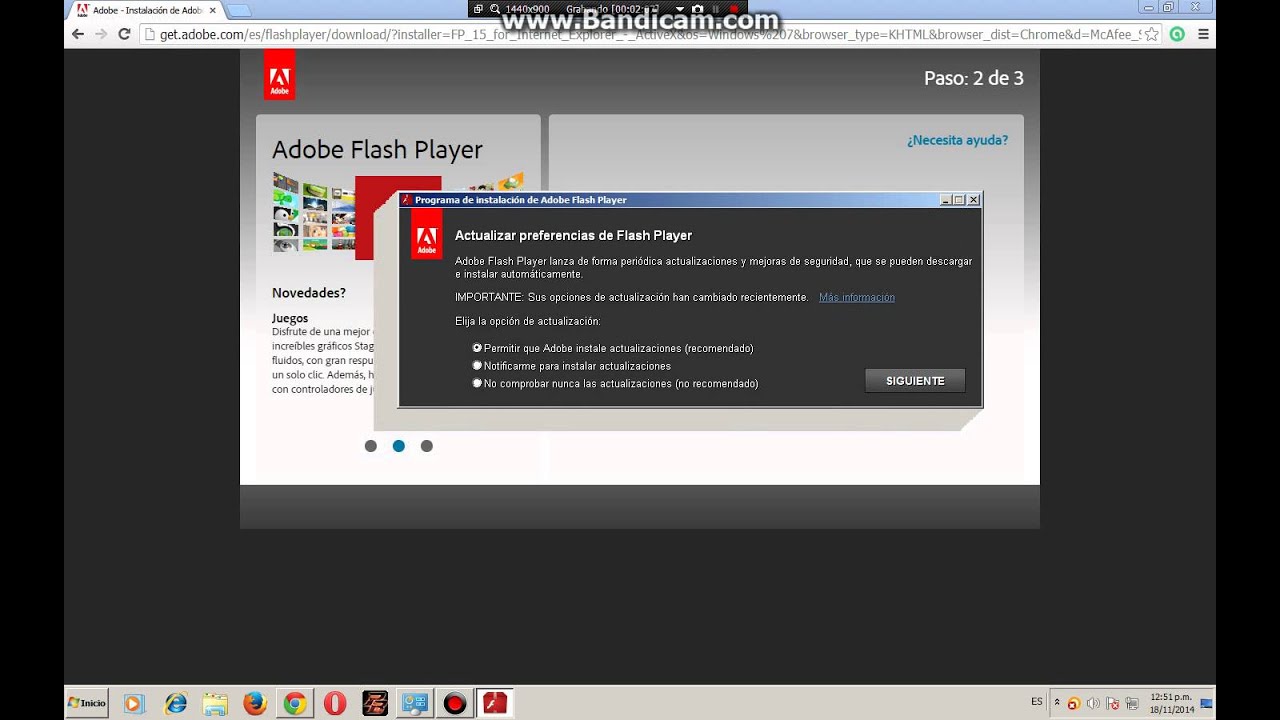Click the red-black app icon next to Opera

tap(375, 704)
